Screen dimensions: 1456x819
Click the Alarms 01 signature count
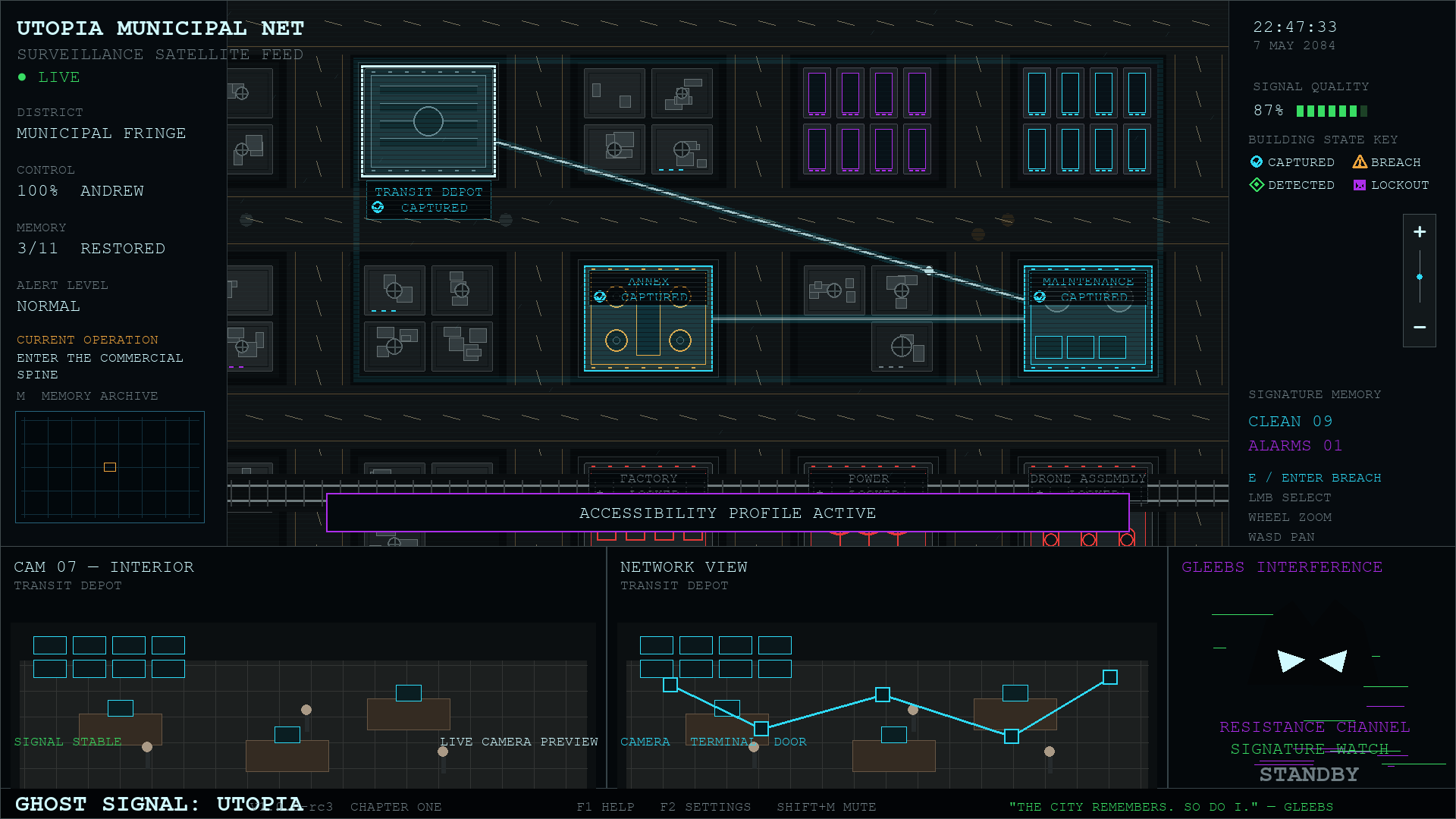[1295, 446]
